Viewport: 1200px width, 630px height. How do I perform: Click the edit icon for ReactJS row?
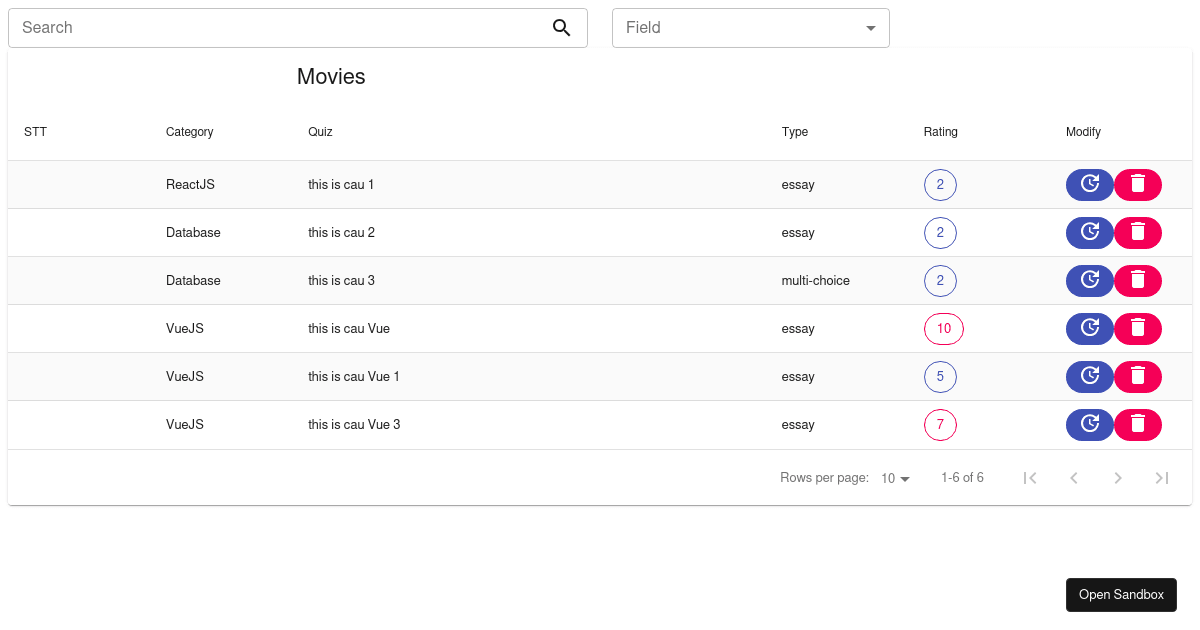1090,184
